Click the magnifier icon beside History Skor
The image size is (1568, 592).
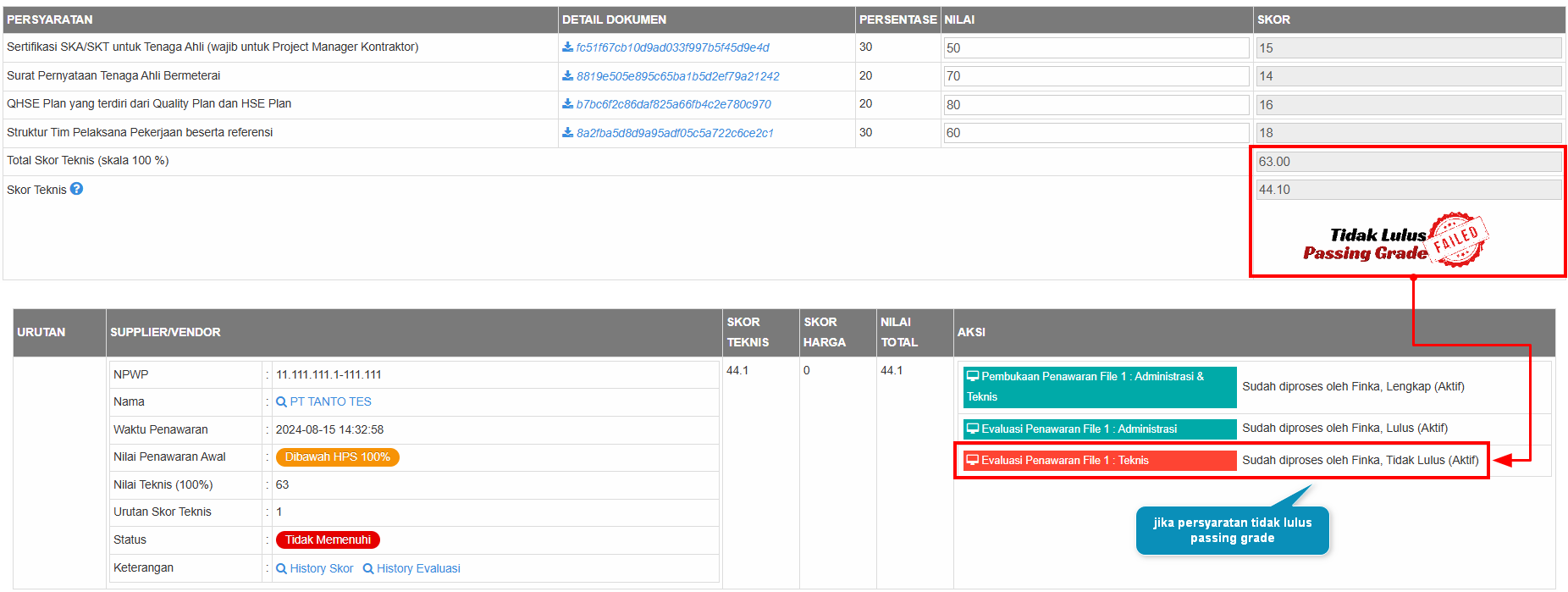pos(281,569)
